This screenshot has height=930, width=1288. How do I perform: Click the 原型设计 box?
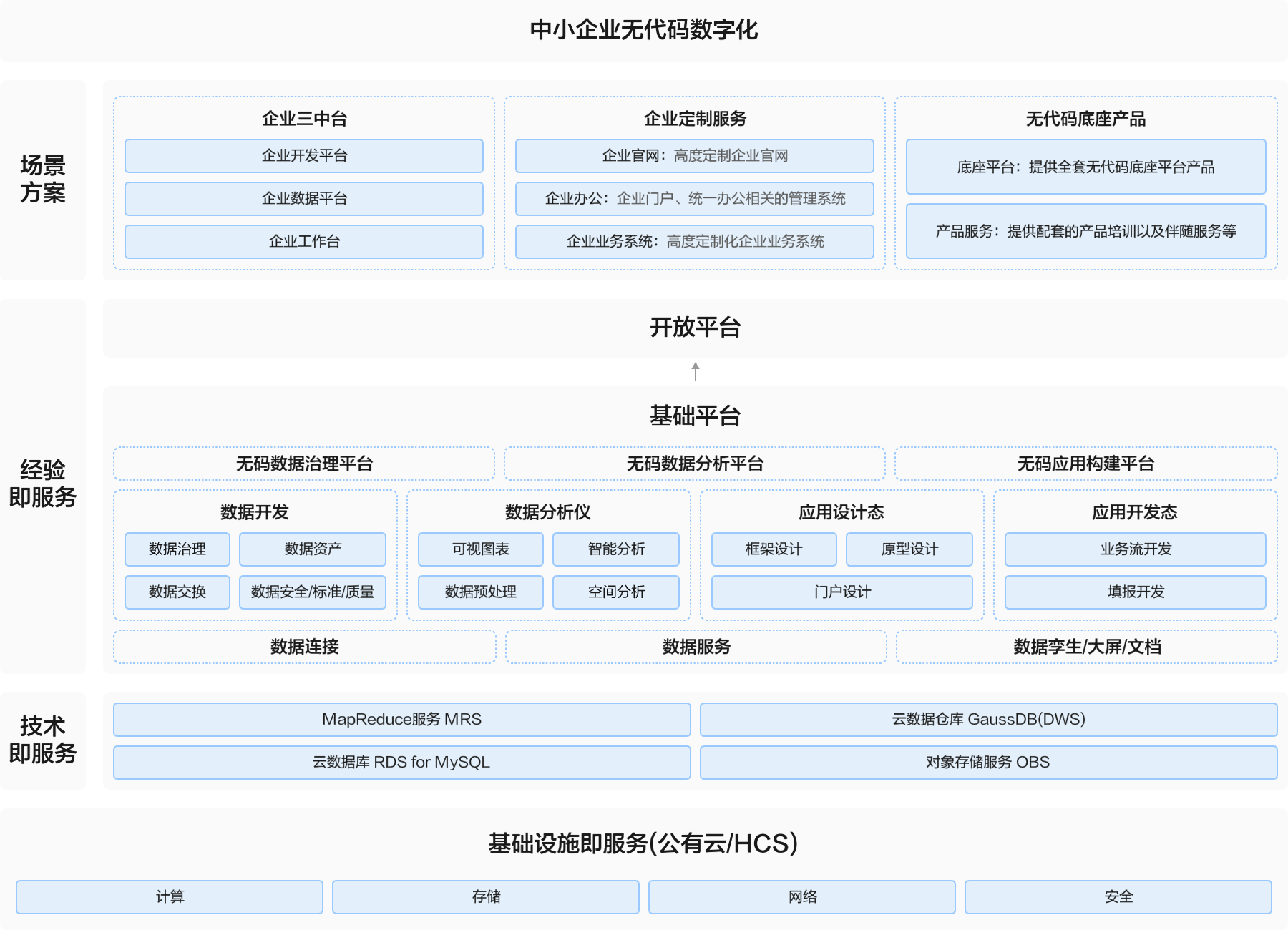[x=909, y=549]
